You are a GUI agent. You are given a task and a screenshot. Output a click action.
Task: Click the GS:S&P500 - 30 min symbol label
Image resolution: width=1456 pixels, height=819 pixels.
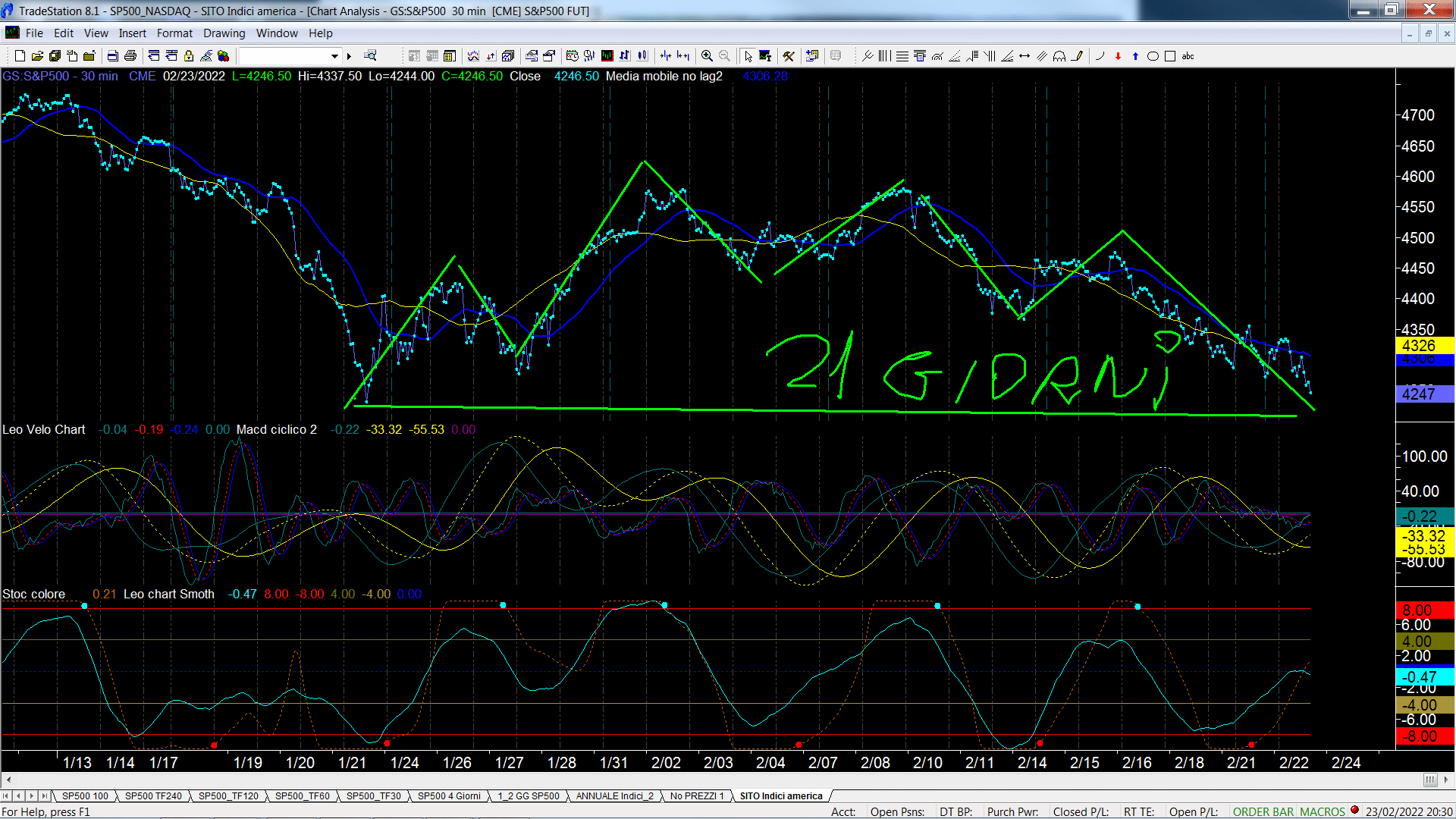tap(60, 76)
